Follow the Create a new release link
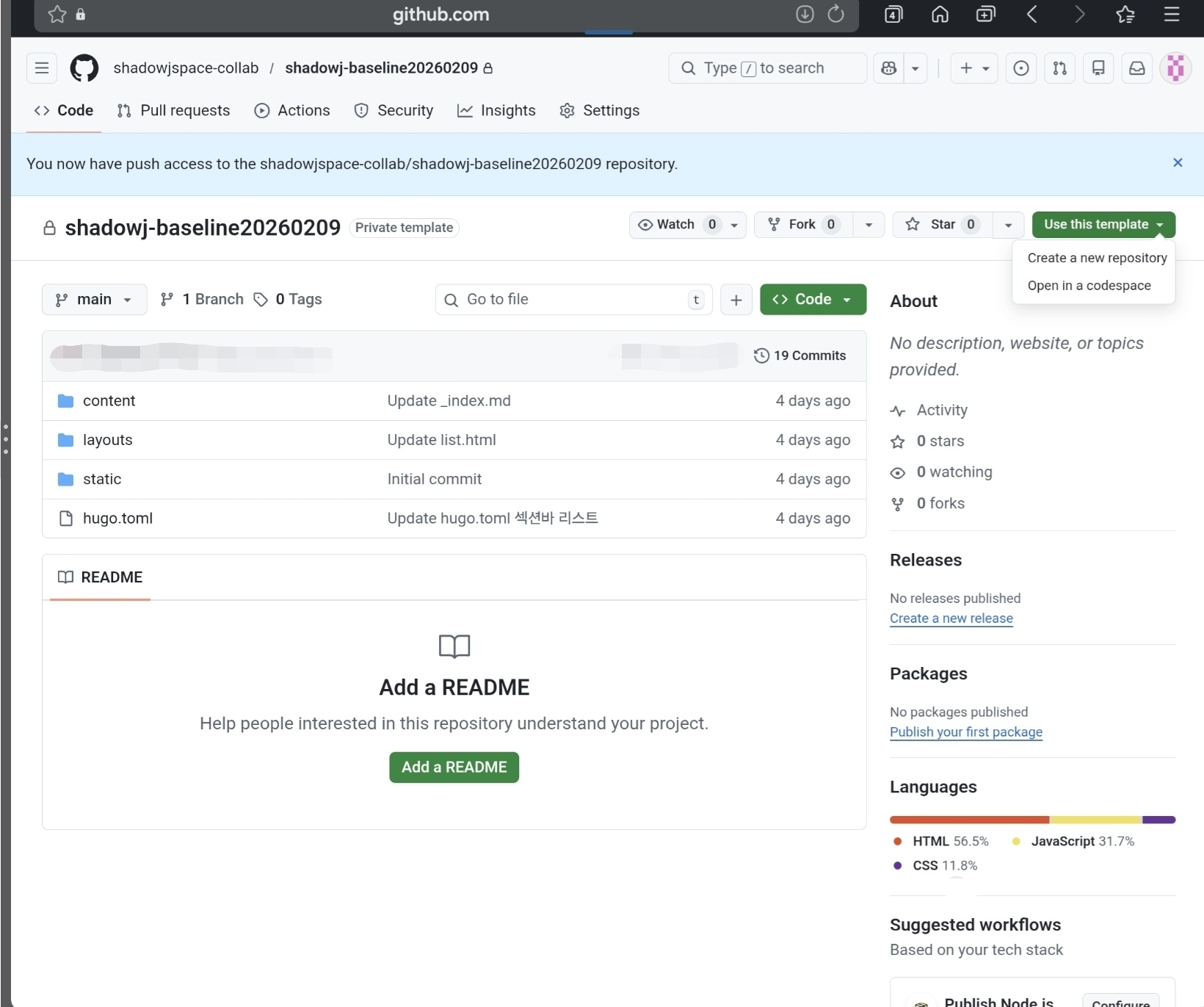Screen dimensions: 1204x1007 point(951,618)
